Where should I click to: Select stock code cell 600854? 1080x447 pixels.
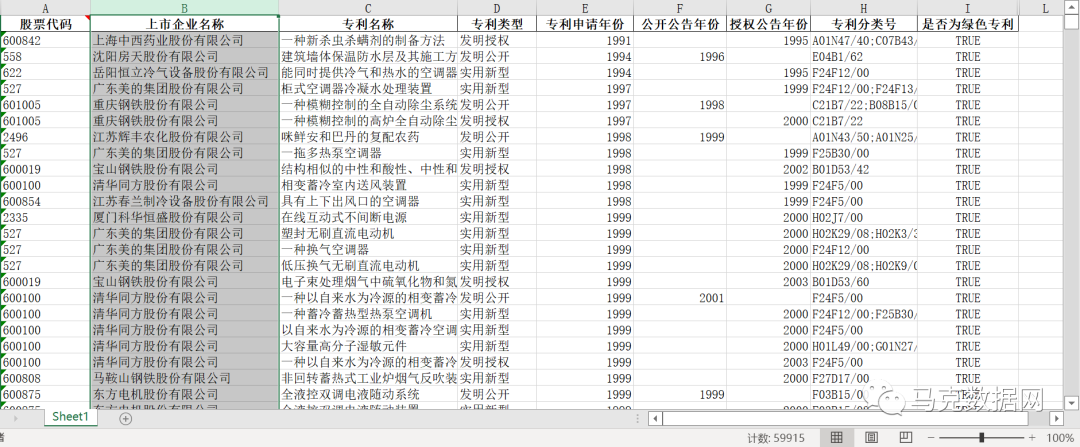tap(45, 201)
